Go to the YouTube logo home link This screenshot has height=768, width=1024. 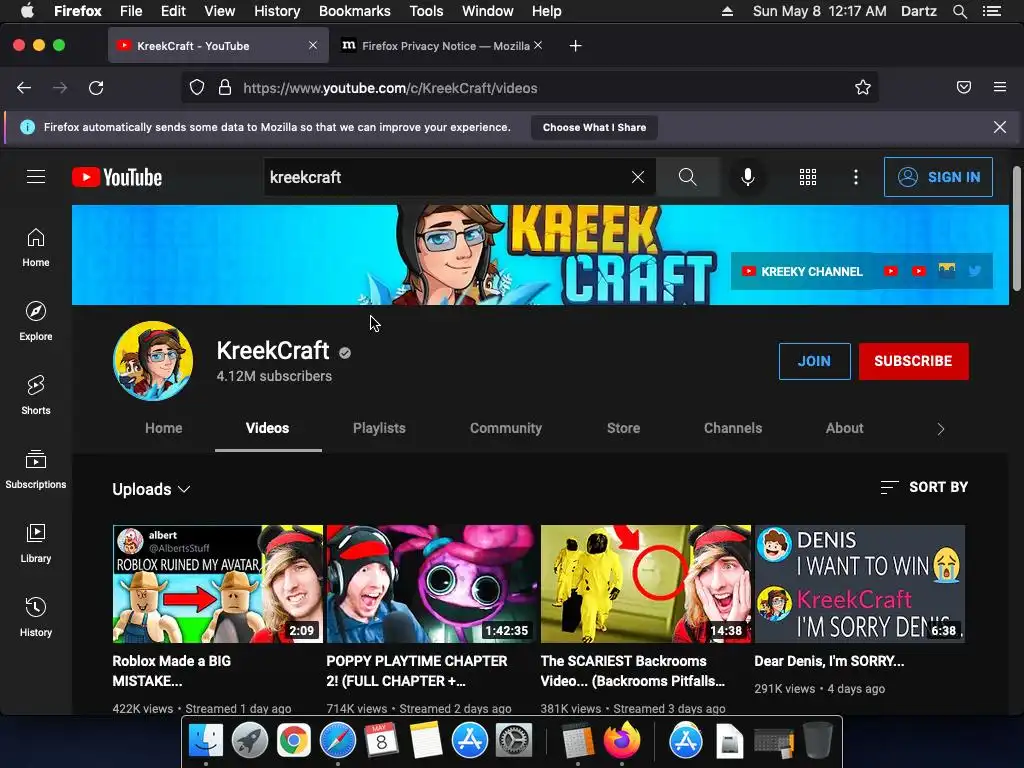(x=117, y=177)
